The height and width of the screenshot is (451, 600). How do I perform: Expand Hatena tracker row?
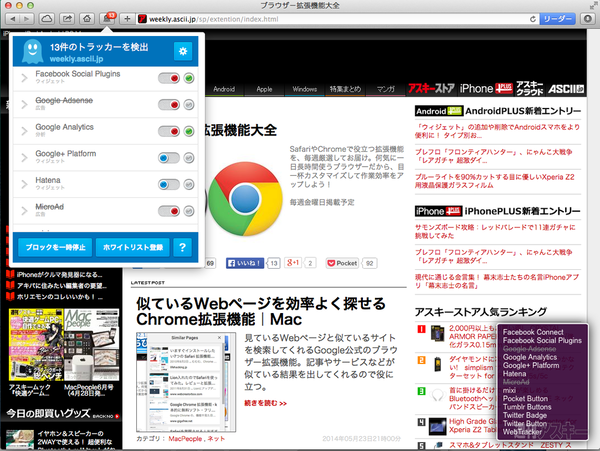coord(24,184)
